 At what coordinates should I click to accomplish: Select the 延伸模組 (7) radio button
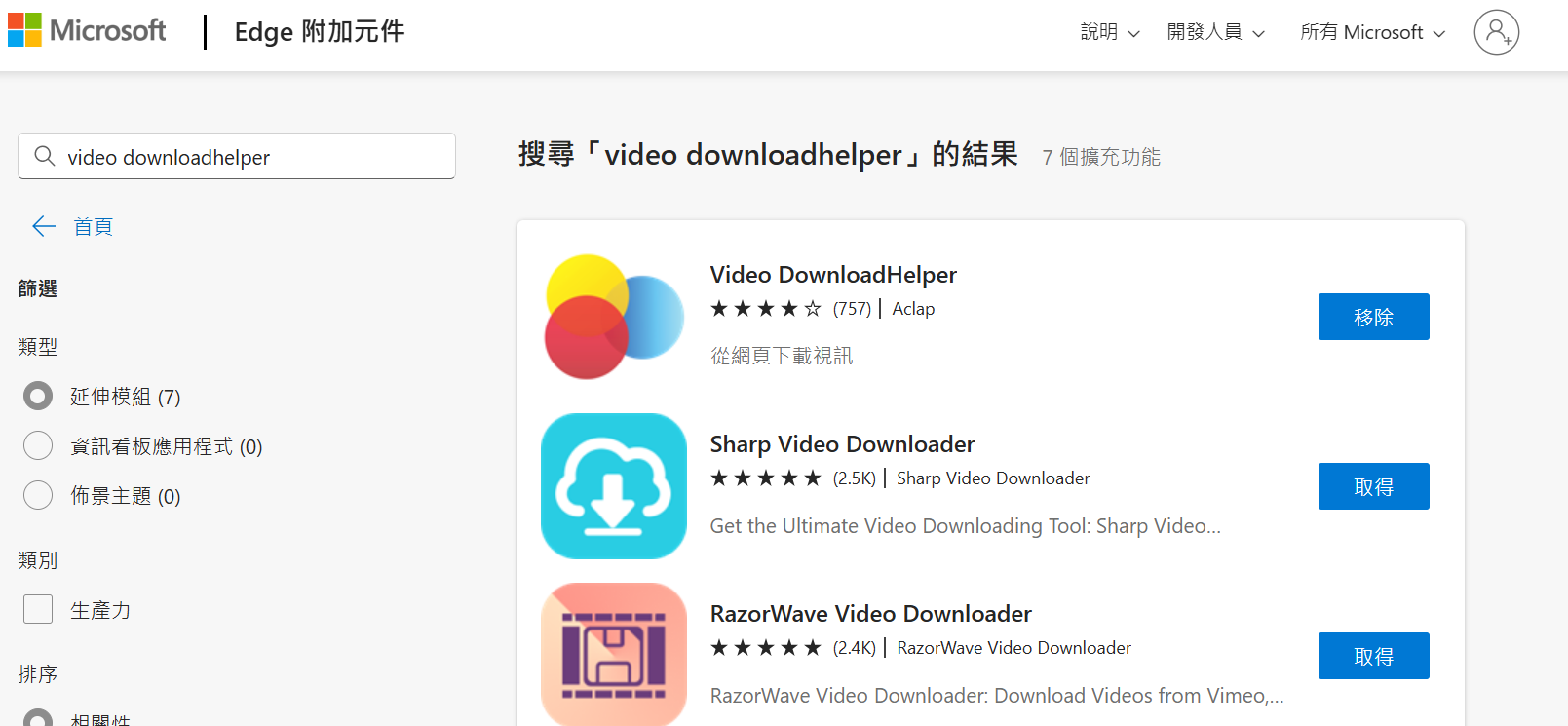tap(38, 396)
